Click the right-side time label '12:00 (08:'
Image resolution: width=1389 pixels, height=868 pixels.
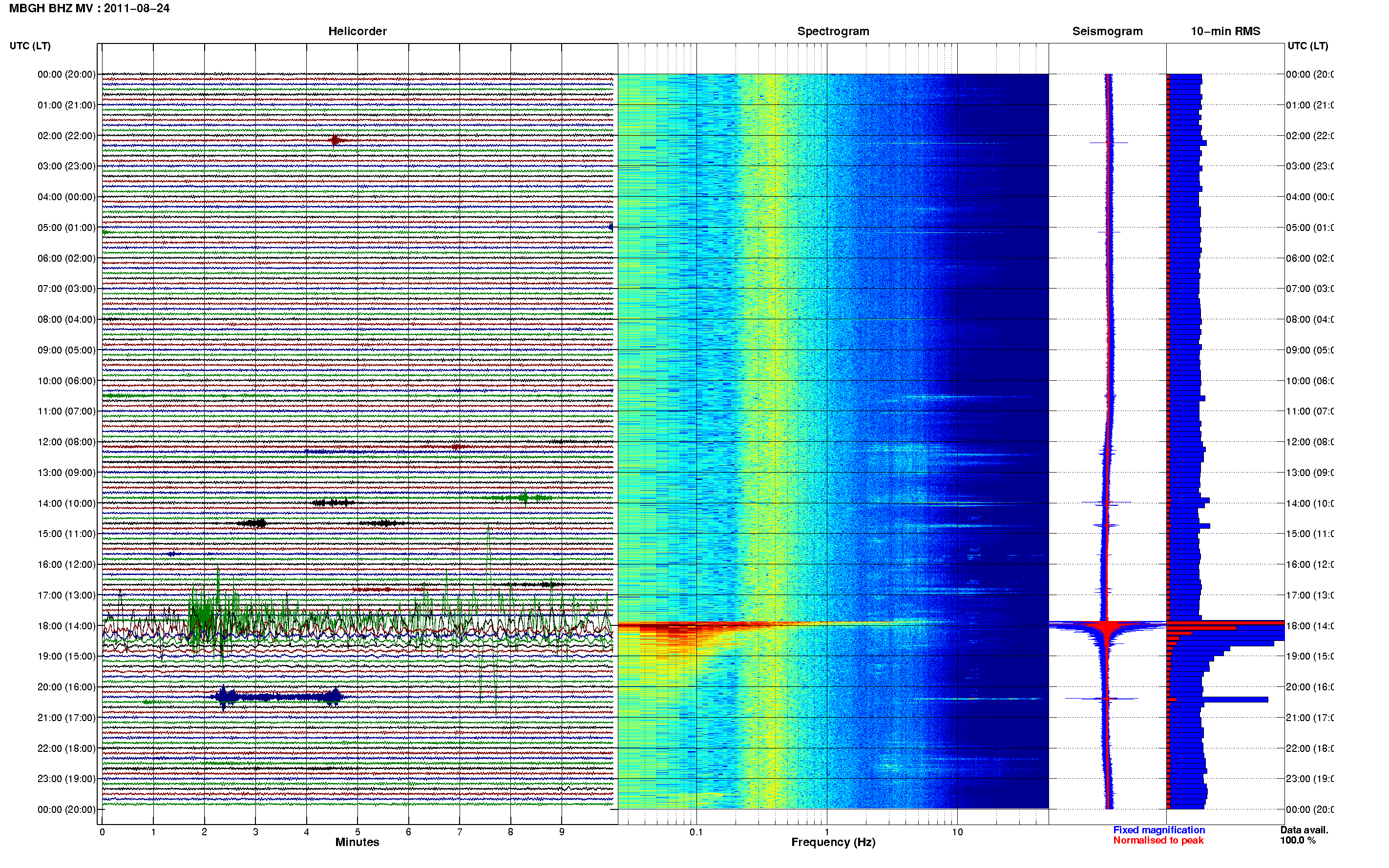pyautogui.click(x=1309, y=442)
